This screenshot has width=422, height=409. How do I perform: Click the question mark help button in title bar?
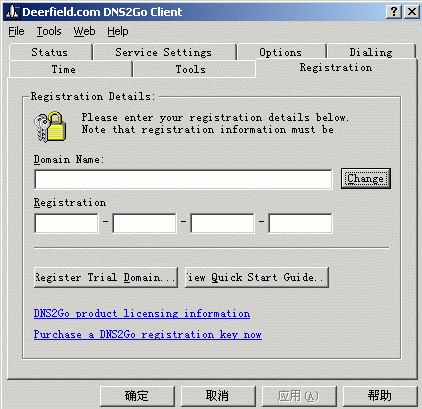[394, 12]
